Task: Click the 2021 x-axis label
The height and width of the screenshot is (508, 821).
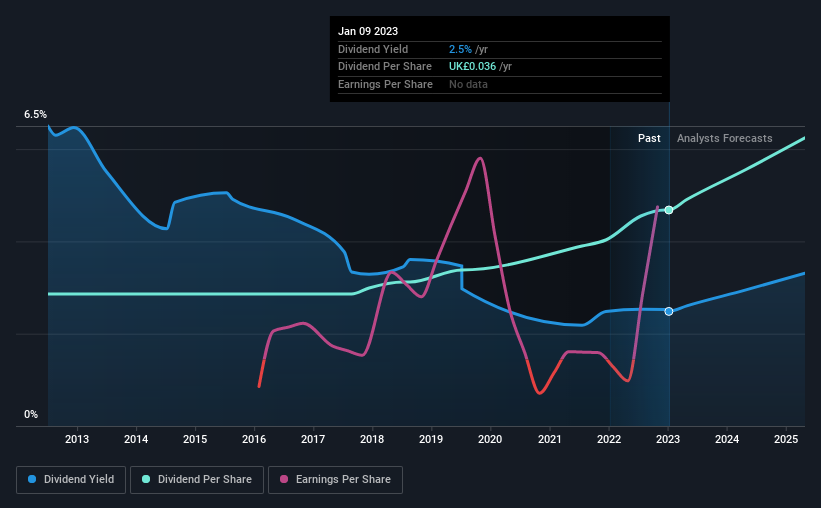Action: [x=550, y=439]
